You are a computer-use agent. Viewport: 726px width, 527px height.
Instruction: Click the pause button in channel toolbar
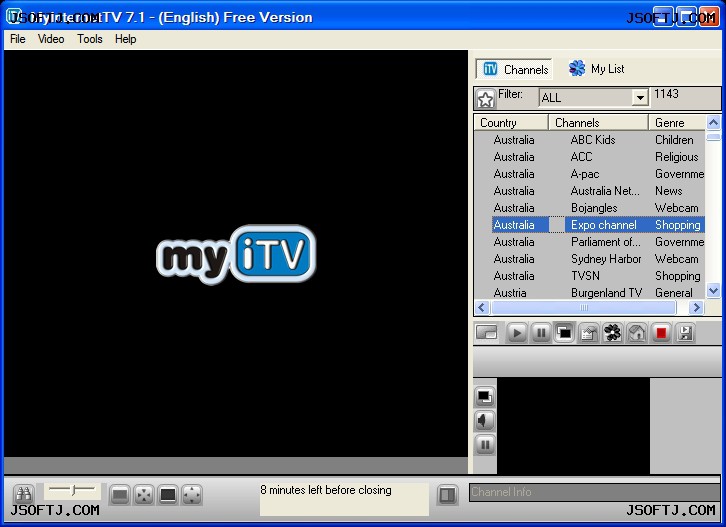coord(540,333)
